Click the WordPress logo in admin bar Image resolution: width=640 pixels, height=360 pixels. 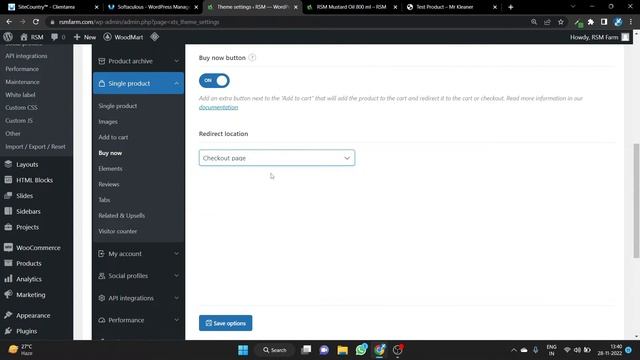click(x=8, y=37)
